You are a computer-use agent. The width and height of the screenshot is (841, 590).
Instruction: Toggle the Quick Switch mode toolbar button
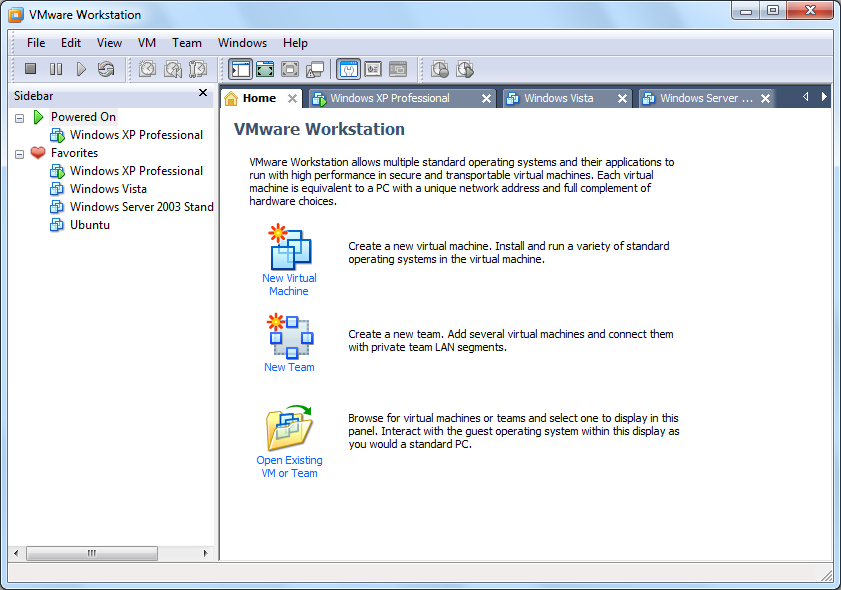tap(265, 69)
